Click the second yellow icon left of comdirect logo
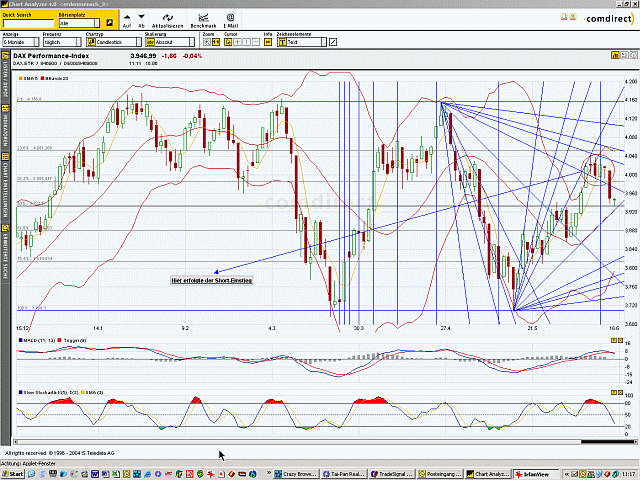The height and width of the screenshot is (480, 640). (573, 17)
